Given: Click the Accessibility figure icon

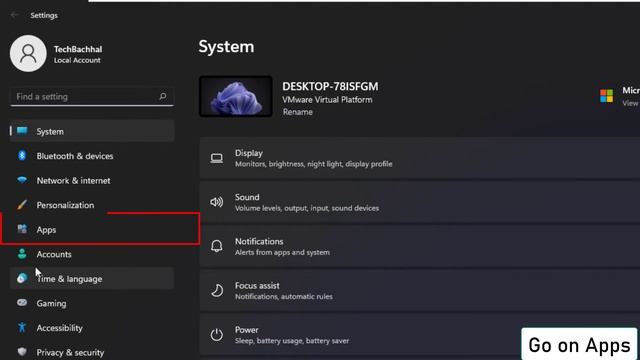Looking at the screenshot, I should point(22,327).
